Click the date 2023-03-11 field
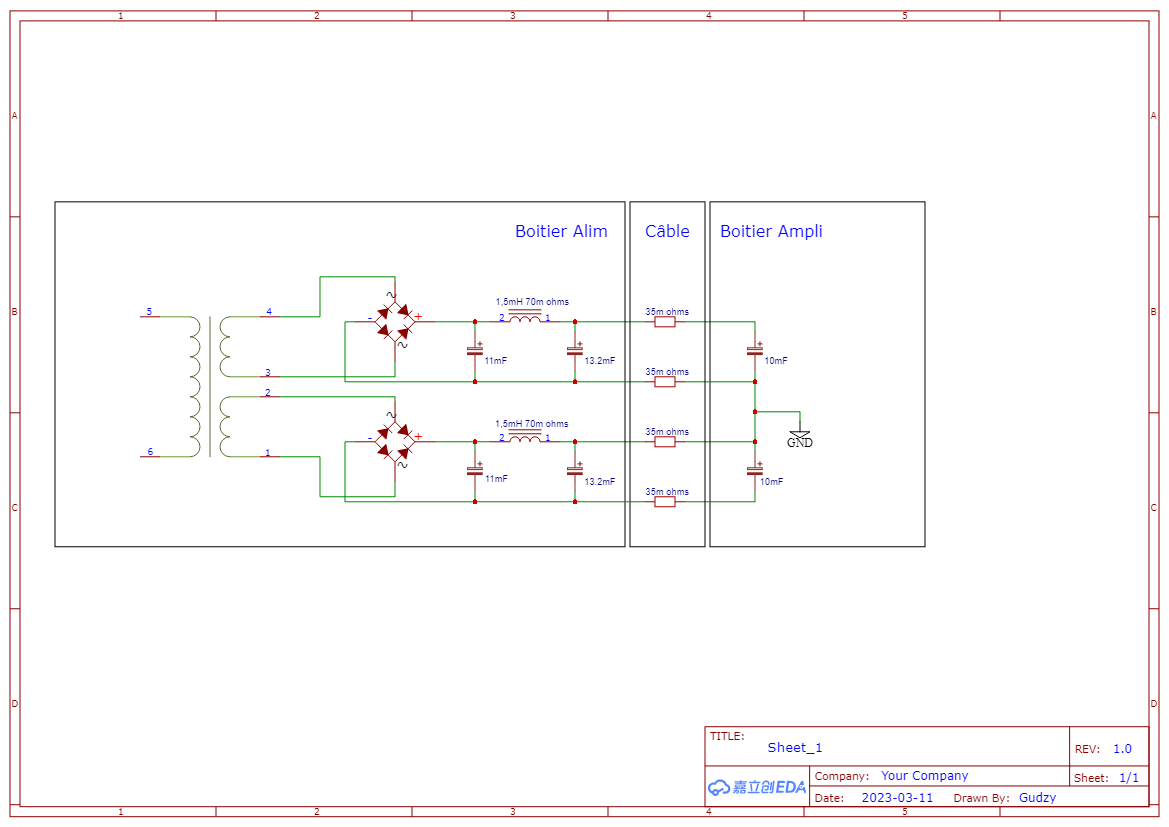Image resolution: width=1169 pixels, height=827 pixels. (898, 797)
